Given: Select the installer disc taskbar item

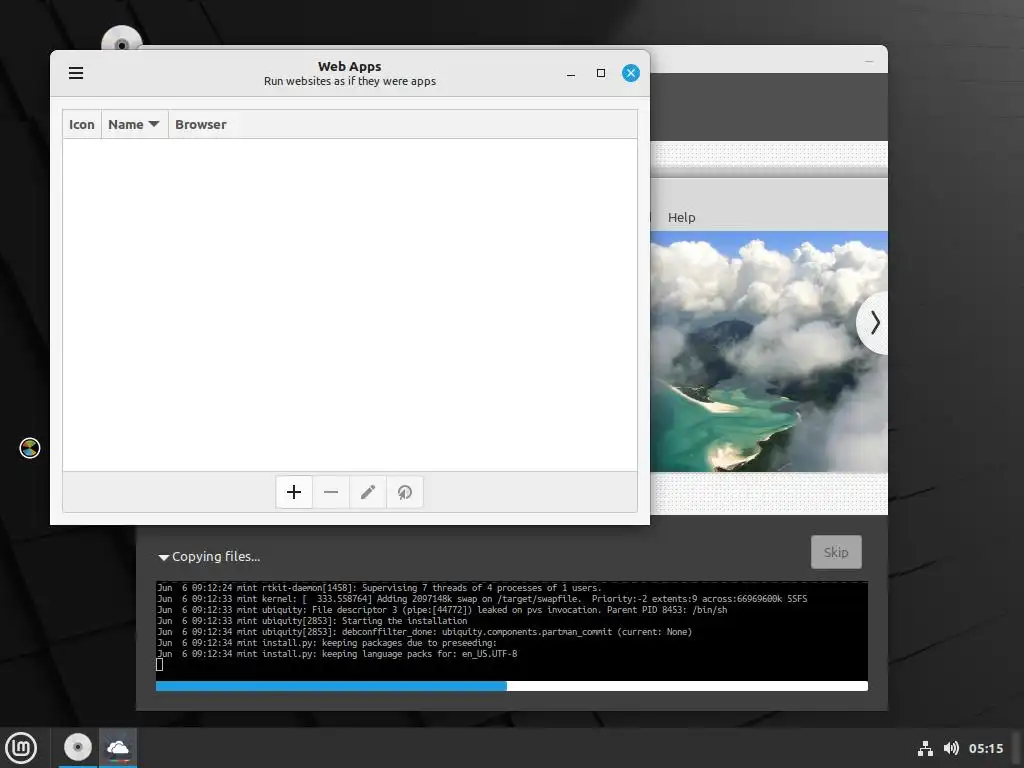Looking at the screenshot, I should tap(78, 747).
